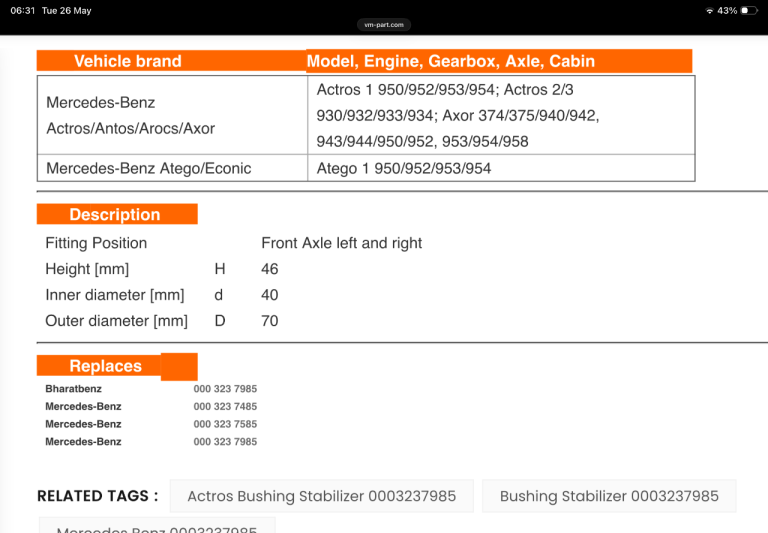The height and width of the screenshot is (533, 768).
Task: Select the 'Atego 1 950/952/953/954' cell
Action: (501, 168)
